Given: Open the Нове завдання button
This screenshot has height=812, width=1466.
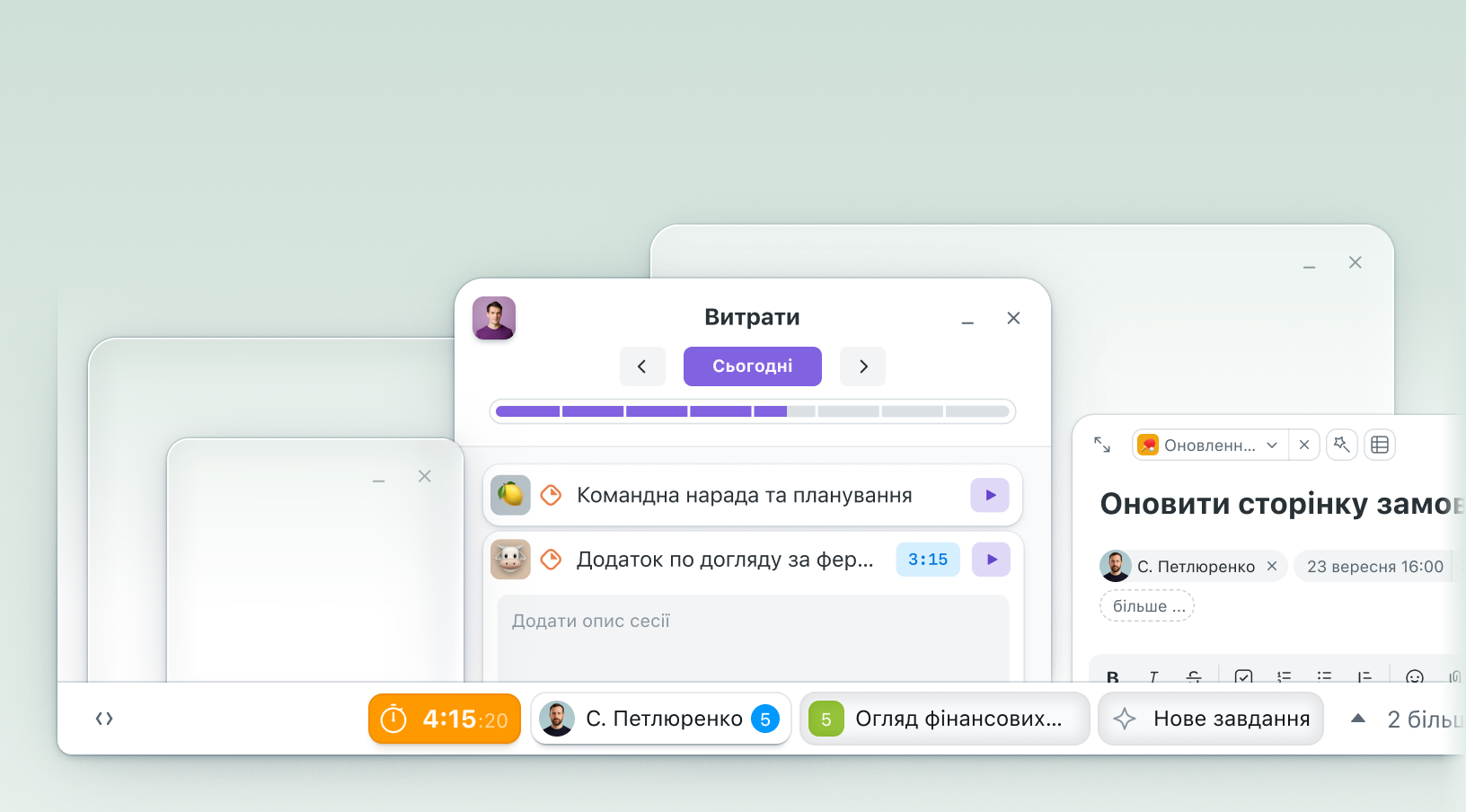Looking at the screenshot, I should coord(1211,719).
